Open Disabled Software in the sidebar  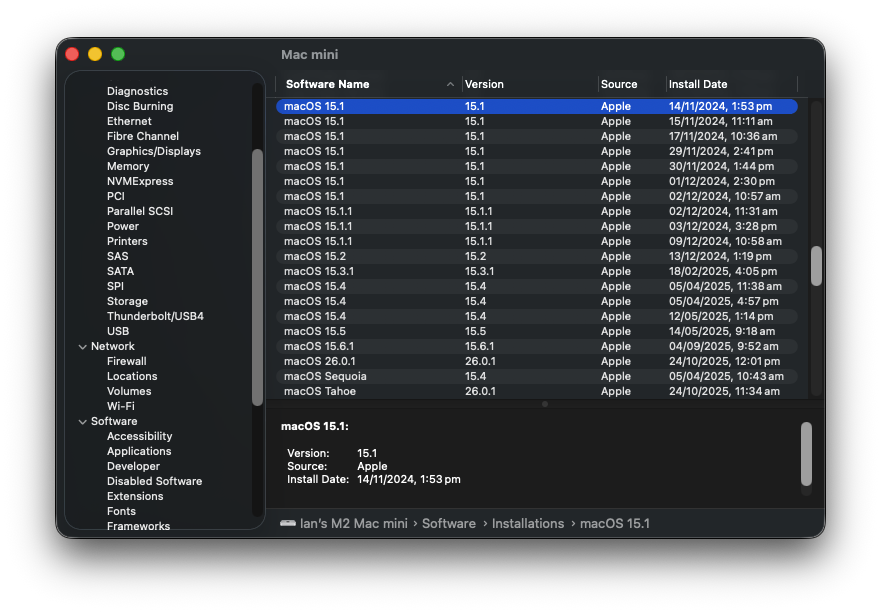point(154,481)
